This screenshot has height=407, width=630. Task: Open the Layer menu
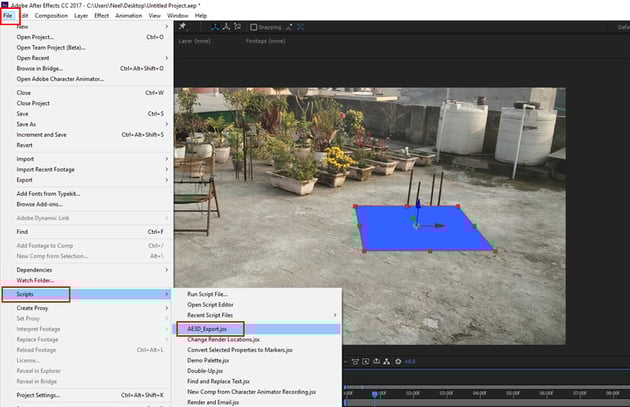point(81,16)
